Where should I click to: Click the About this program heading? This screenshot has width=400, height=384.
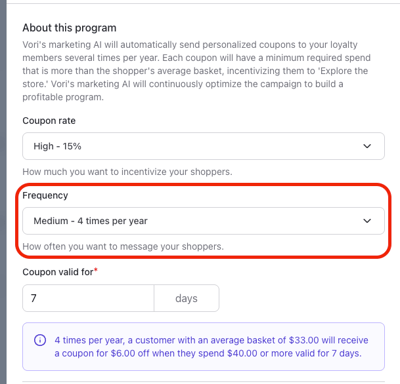point(69,28)
